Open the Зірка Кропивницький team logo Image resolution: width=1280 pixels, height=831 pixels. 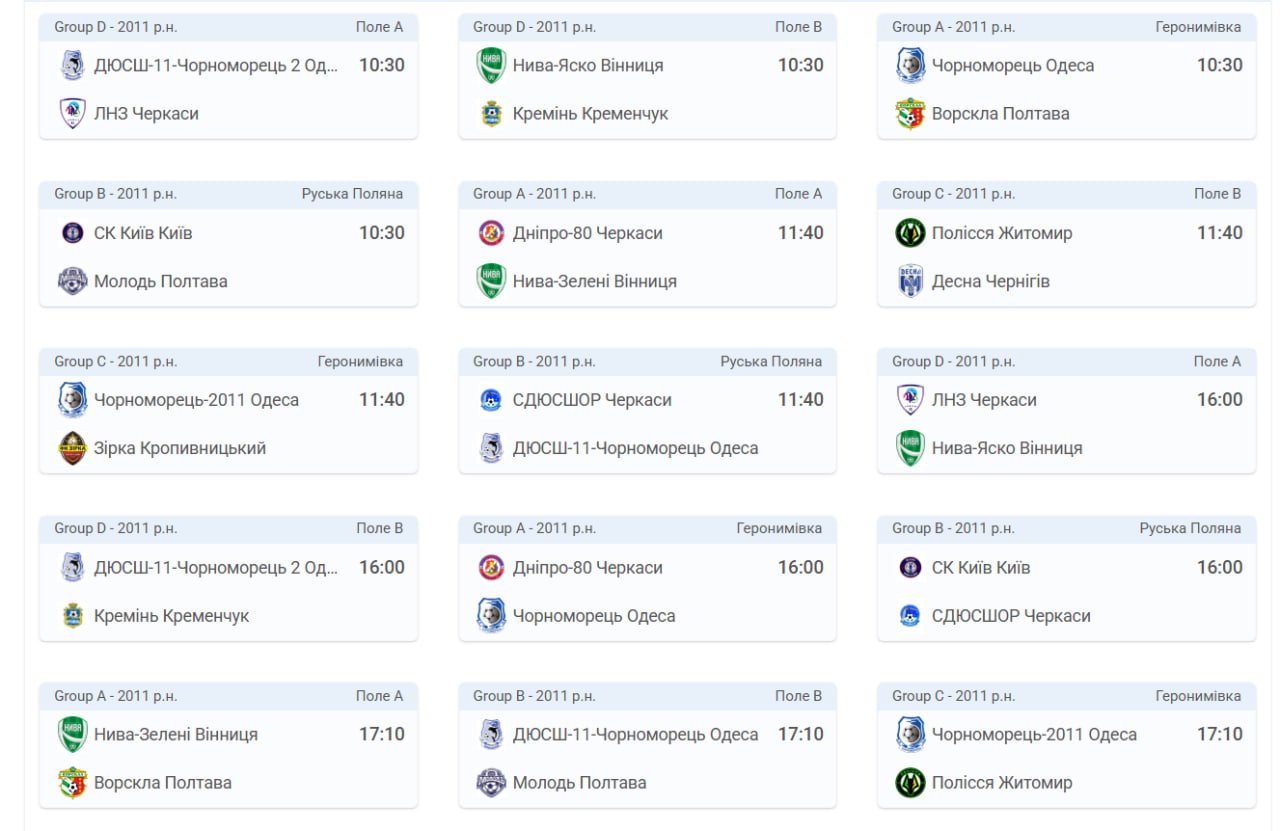pos(72,448)
